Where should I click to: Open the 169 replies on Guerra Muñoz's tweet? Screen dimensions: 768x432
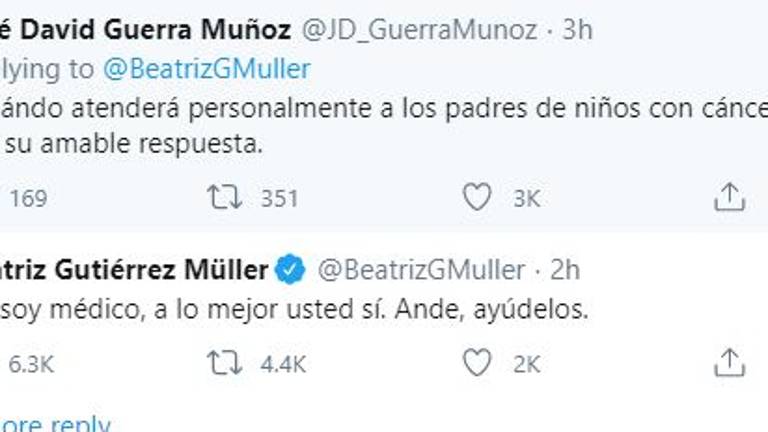(x=28, y=199)
